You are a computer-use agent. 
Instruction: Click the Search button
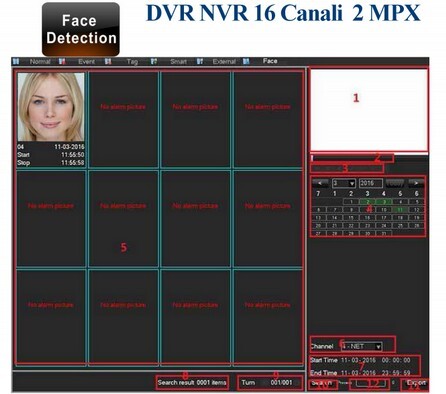coord(322,383)
